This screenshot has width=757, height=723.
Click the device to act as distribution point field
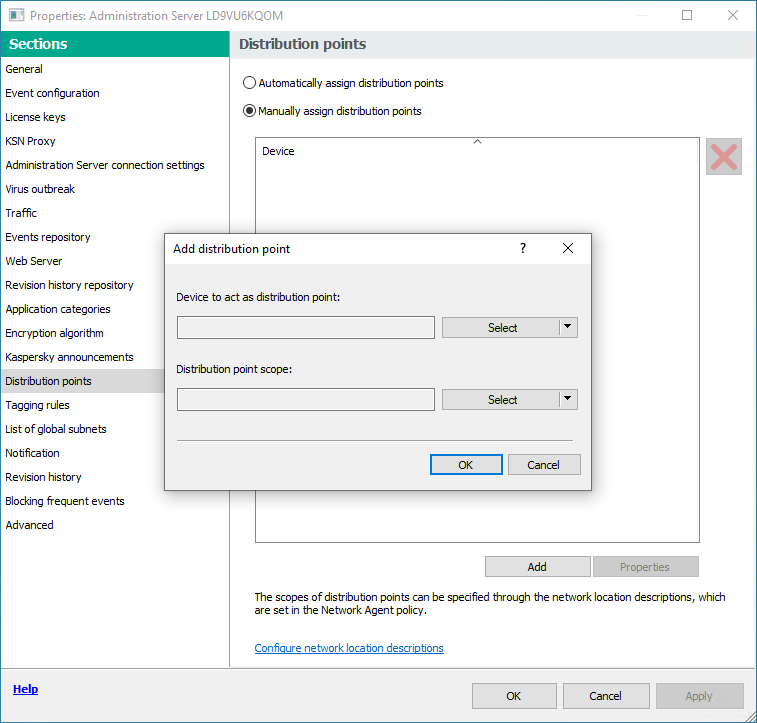[305, 328]
